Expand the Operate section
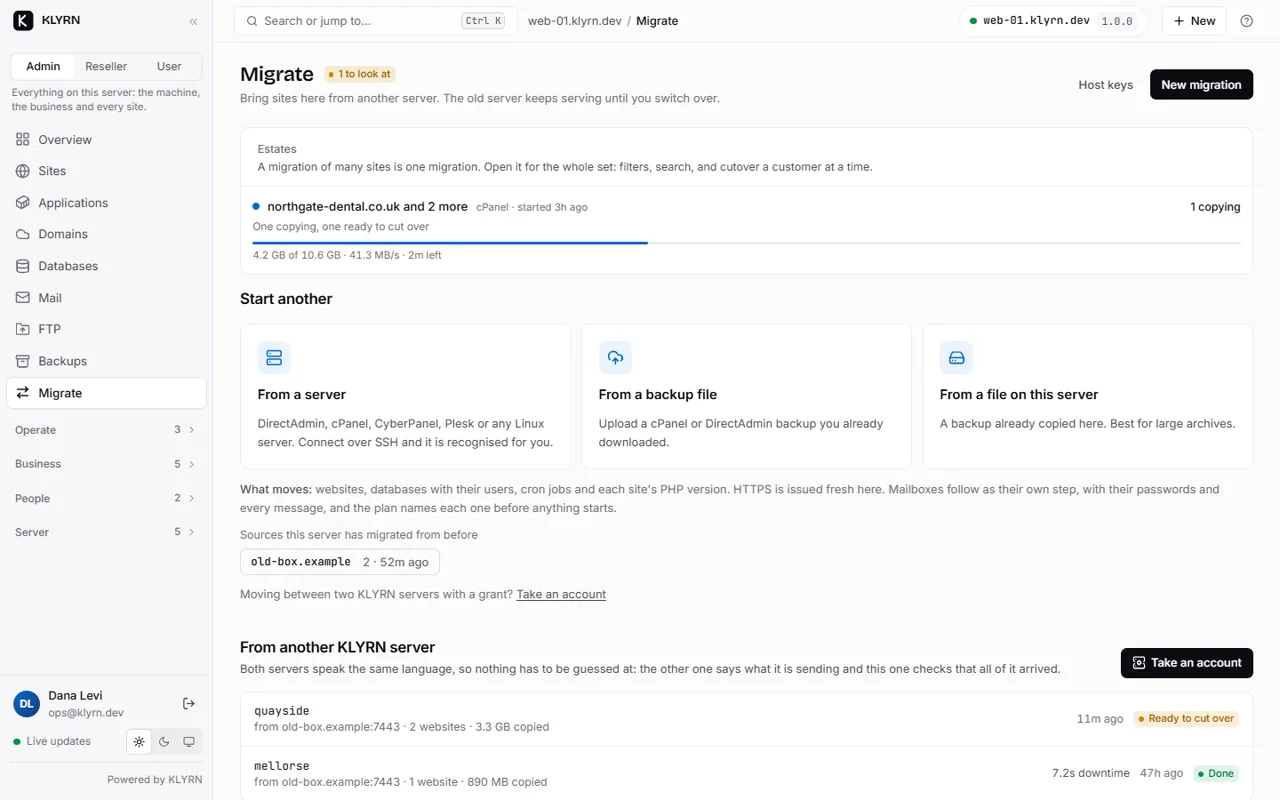The width and height of the screenshot is (1280, 800). point(106,430)
